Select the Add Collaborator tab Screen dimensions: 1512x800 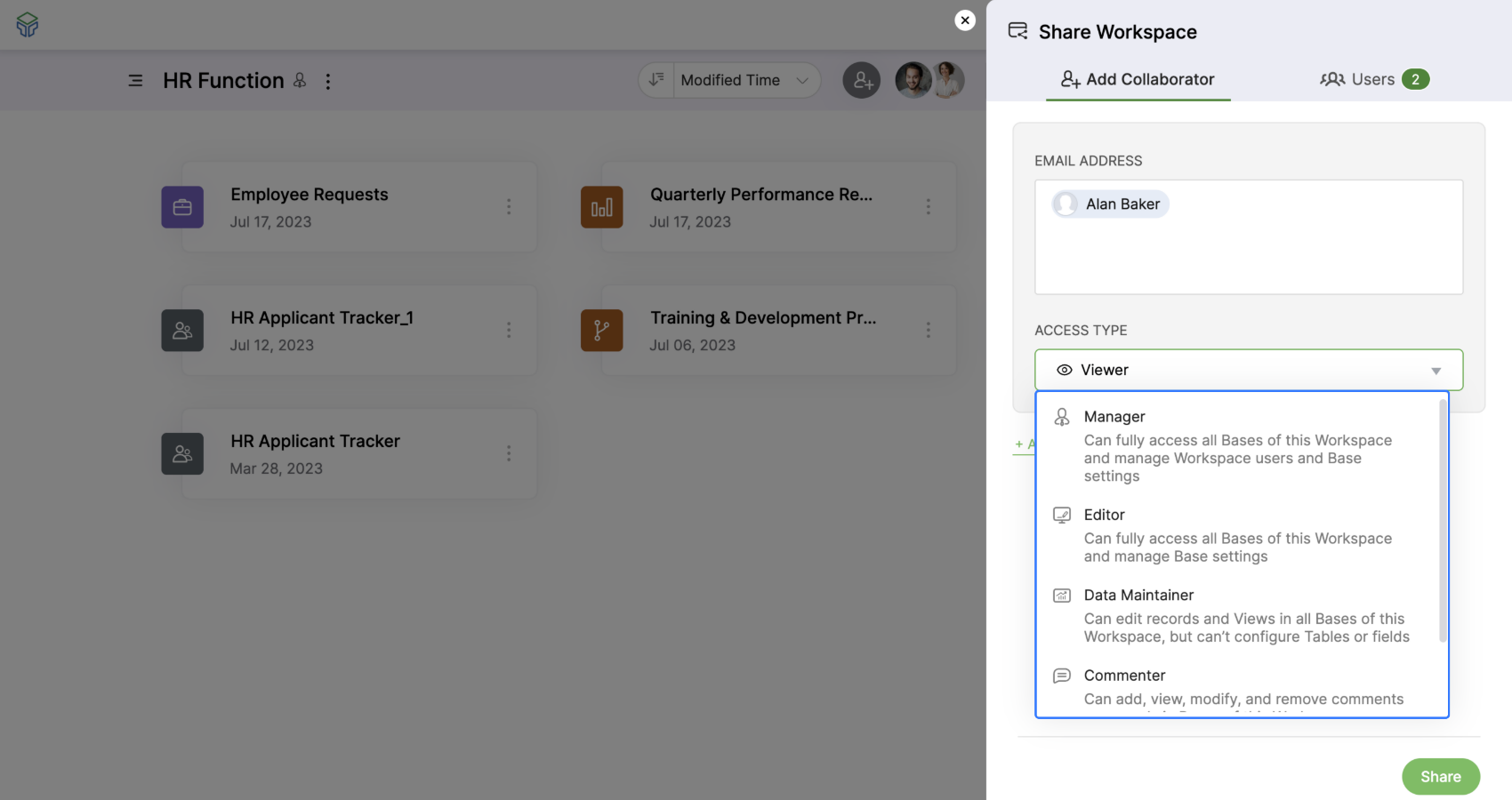coord(1138,79)
